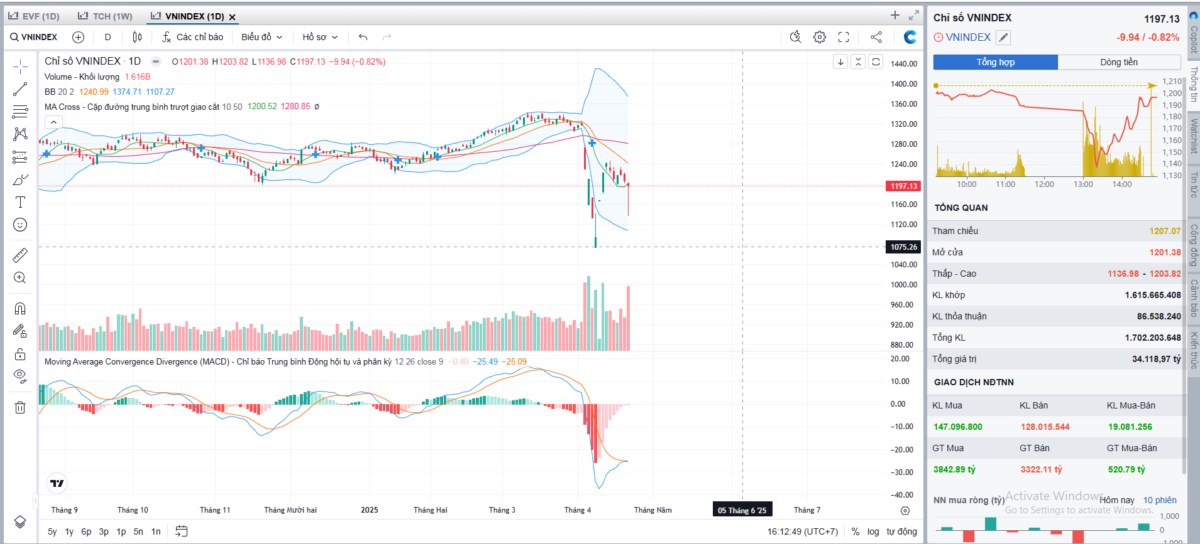Lock all drawing tools
Image resolution: width=1200 pixels, height=544 pixels.
click(x=19, y=354)
